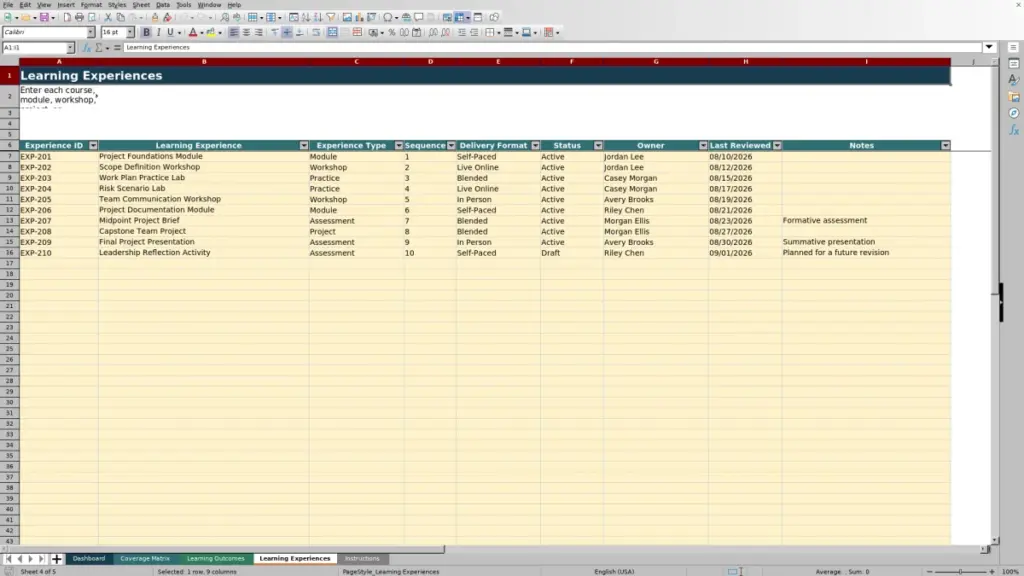1024x576 pixels.
Task: Format as percent icon
Action: pyautogui.click(x=392, y=33)
